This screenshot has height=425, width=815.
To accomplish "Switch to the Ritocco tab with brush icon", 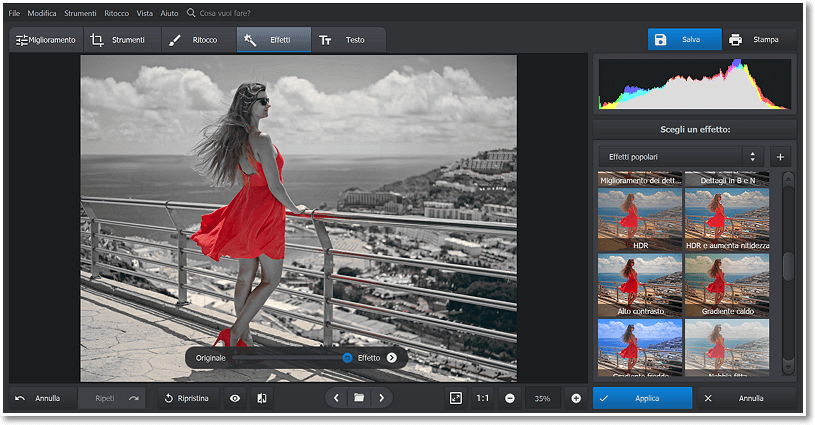I will 199,40.
